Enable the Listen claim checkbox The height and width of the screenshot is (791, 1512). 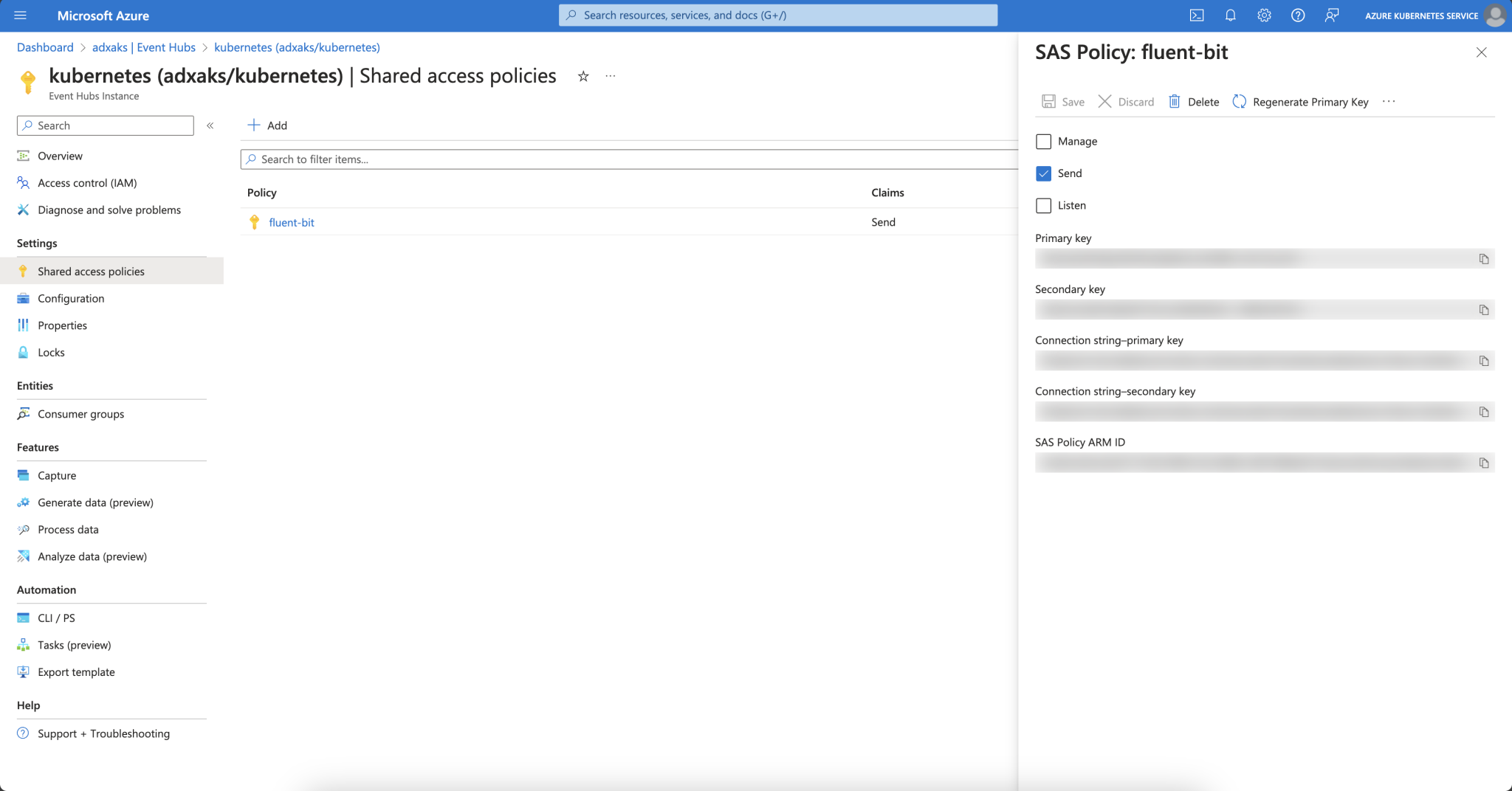click(1043, 205)
